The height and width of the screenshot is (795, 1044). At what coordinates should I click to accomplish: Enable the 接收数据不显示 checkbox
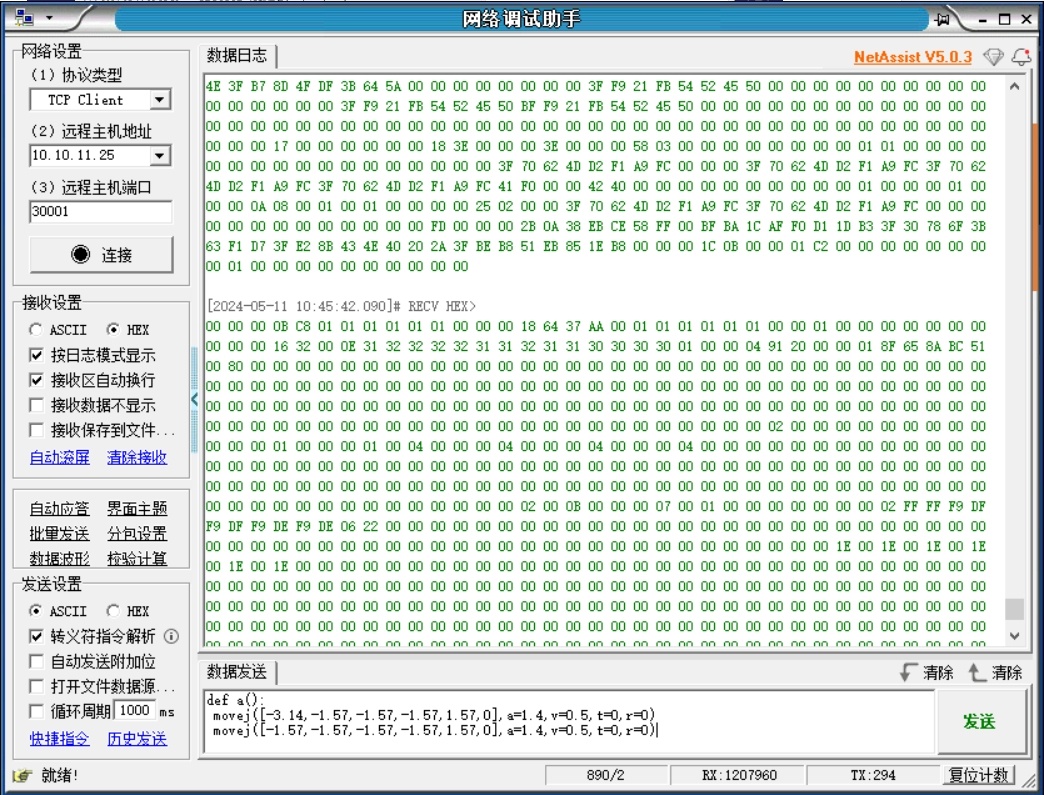[37, 405]
